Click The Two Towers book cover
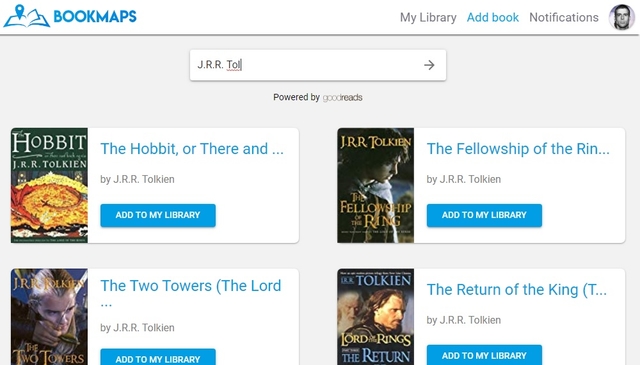Viewport: 640px width, 365px height. (49, 317)
